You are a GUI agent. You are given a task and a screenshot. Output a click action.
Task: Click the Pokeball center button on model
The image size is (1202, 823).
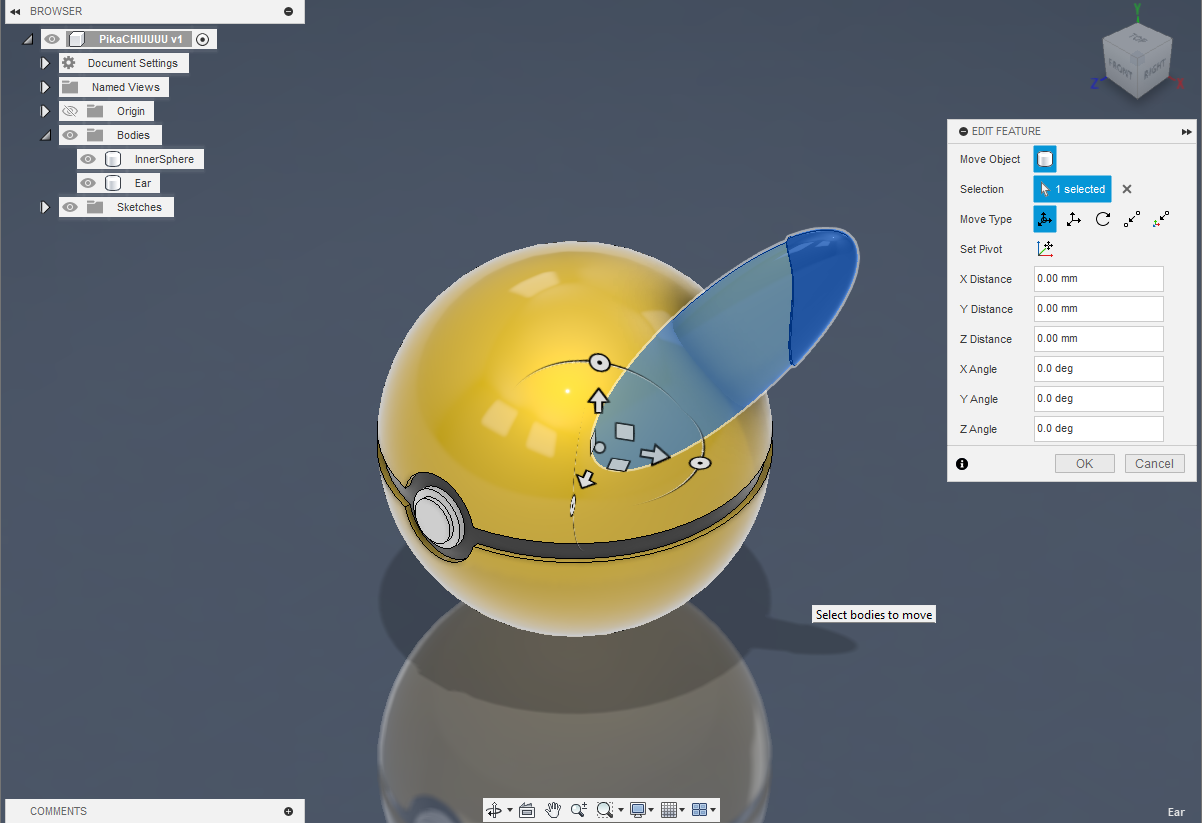pyautogui.click(x=436, y=518)
